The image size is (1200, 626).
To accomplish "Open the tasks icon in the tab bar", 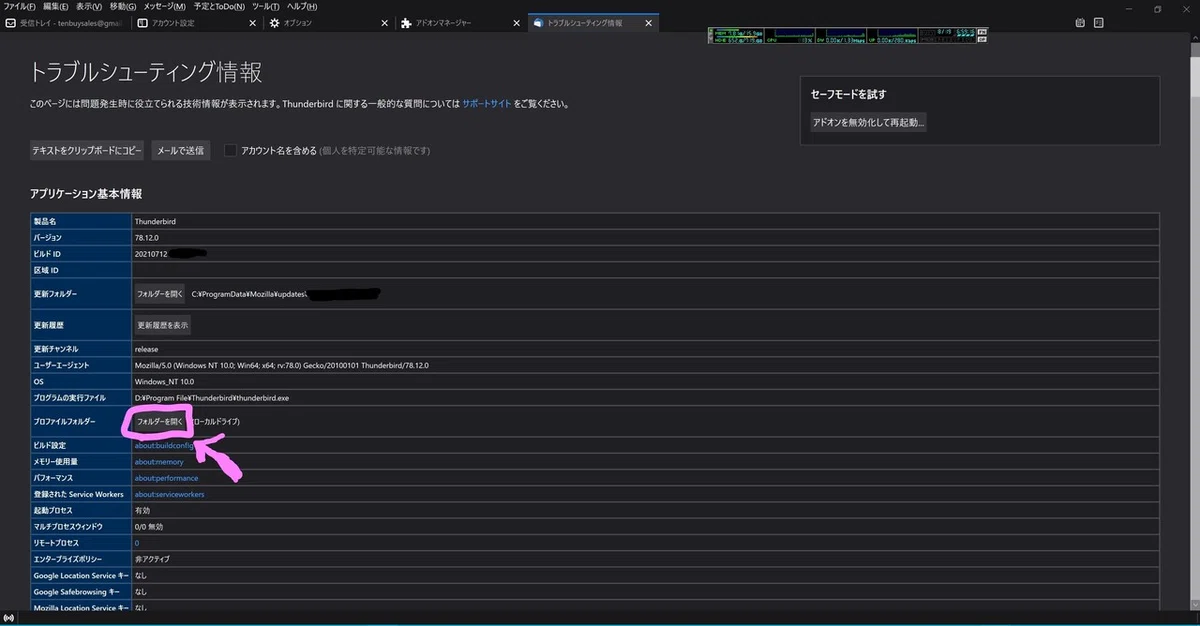I will [x=1099, y=22].
